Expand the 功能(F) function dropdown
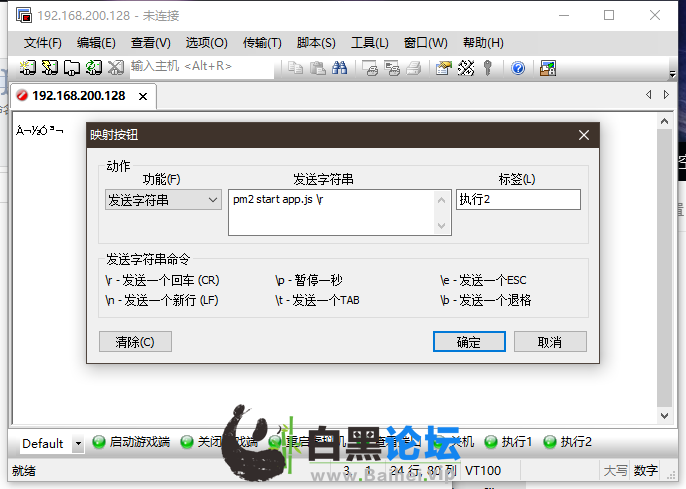 [163, 200]
